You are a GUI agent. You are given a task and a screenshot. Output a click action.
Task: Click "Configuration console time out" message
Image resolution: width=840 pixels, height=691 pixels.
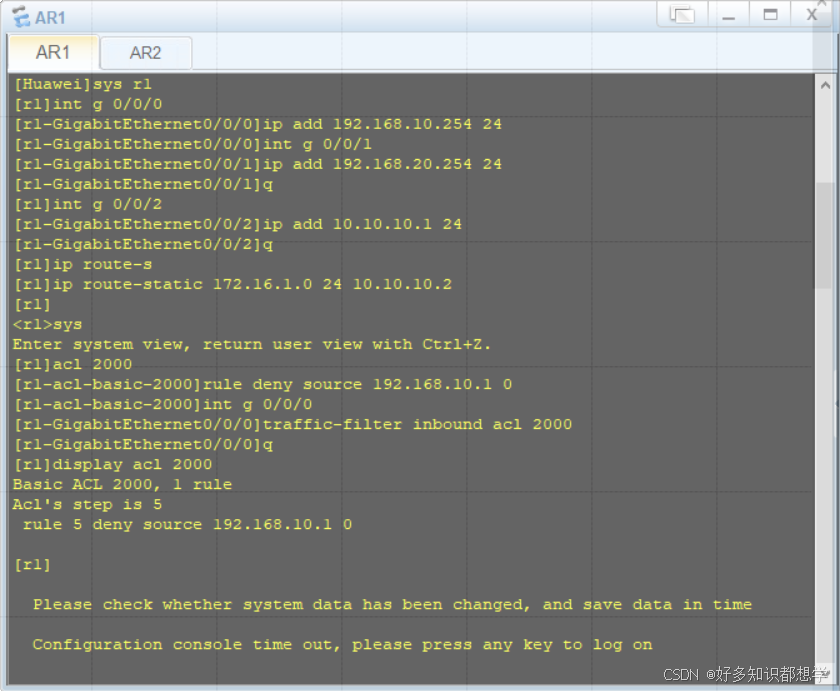[342, 644]
